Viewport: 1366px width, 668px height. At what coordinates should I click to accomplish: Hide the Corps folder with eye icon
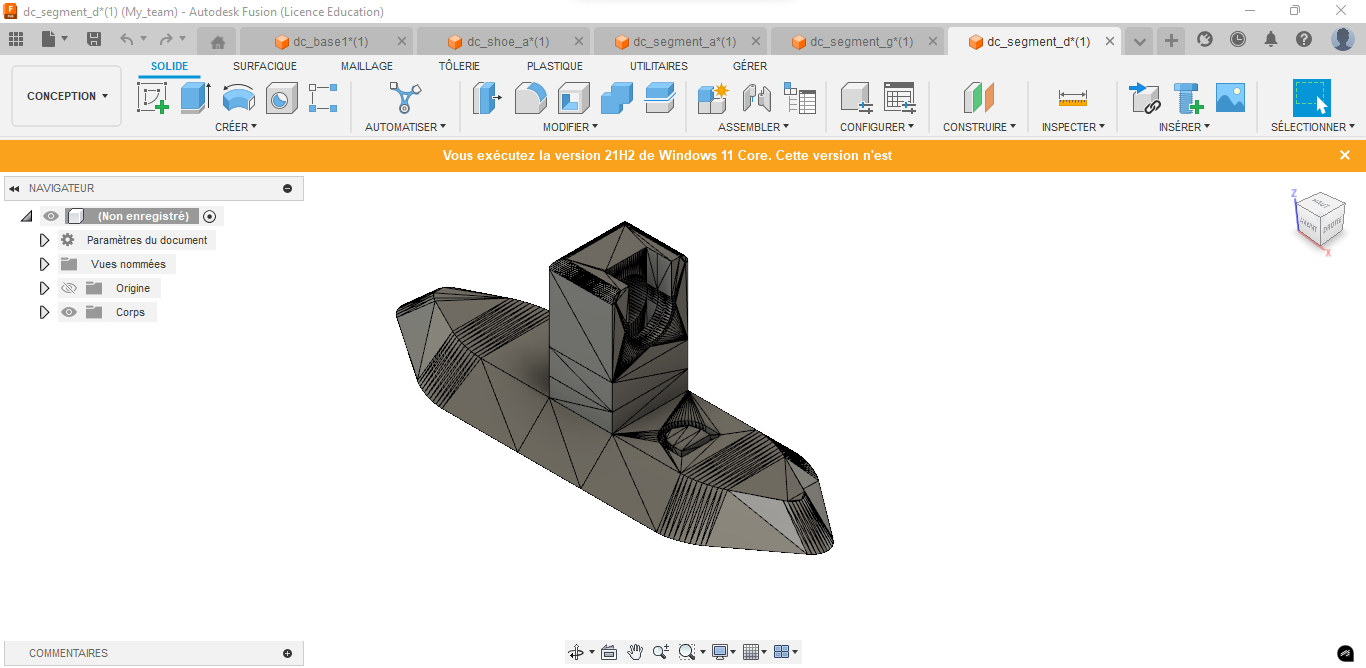tap(69, 312)
